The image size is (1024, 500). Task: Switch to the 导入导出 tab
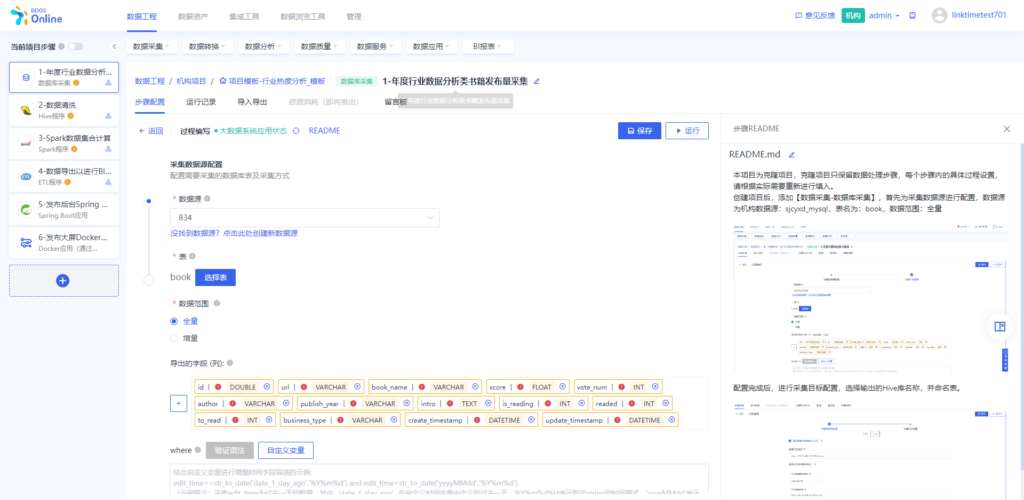(252, 102)
